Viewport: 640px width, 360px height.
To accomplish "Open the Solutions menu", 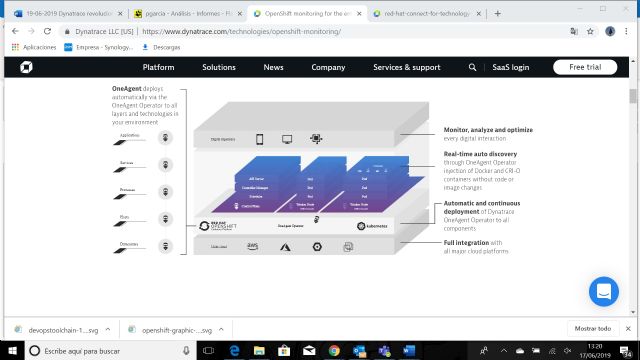I will [x=219, y=67].
